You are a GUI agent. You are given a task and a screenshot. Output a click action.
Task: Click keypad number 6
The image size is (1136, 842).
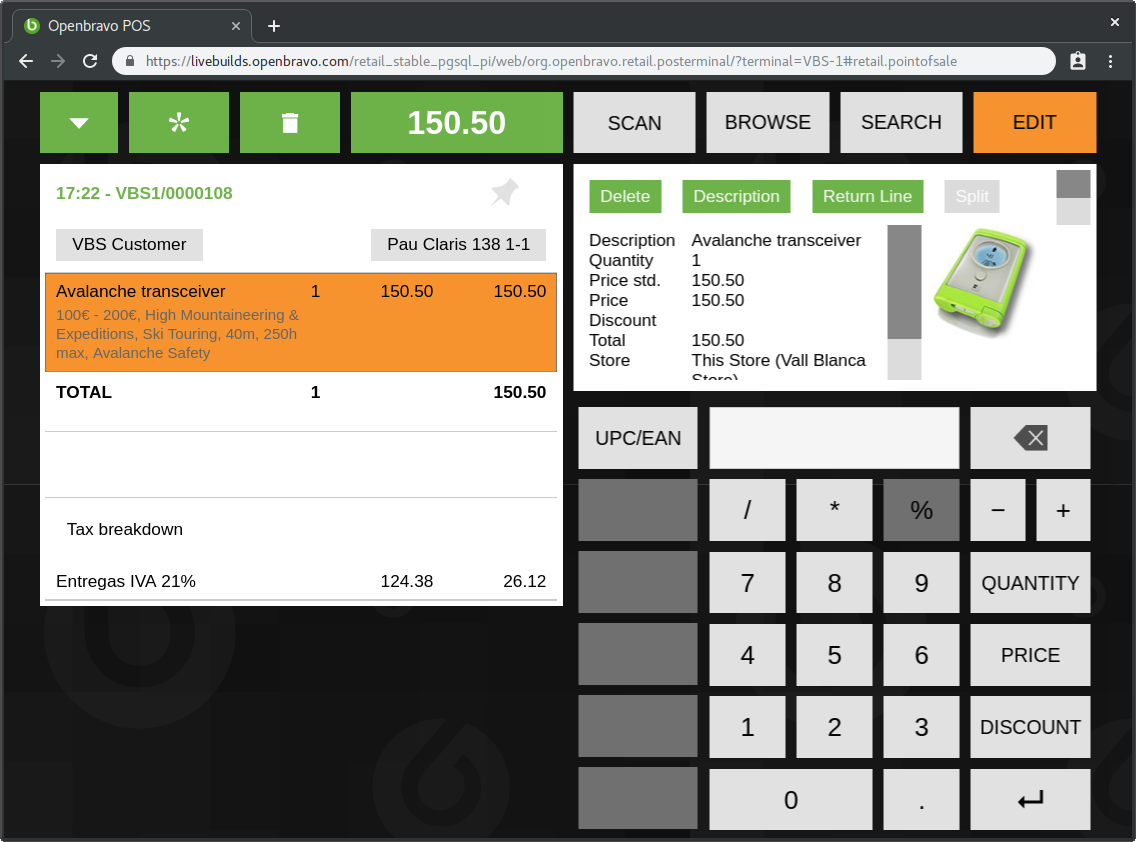[921, 655]
